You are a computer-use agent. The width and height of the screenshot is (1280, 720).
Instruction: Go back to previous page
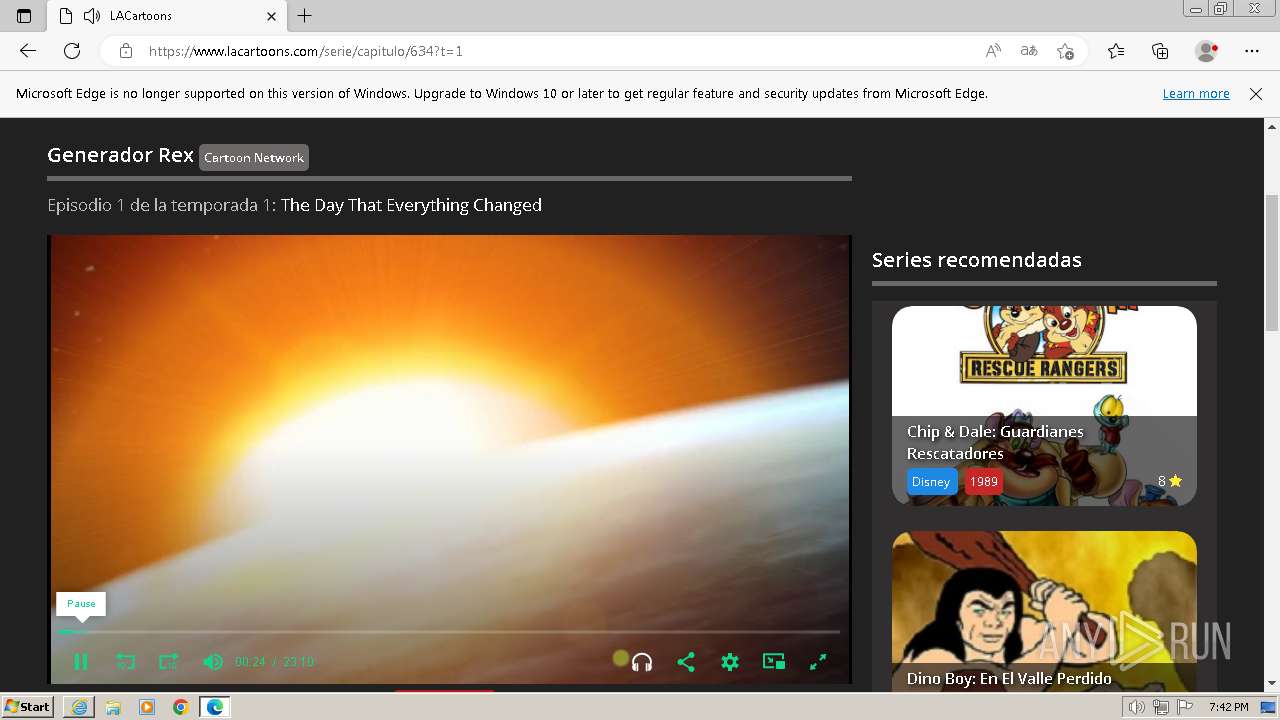pyautogui.click(x=28, y=51)
